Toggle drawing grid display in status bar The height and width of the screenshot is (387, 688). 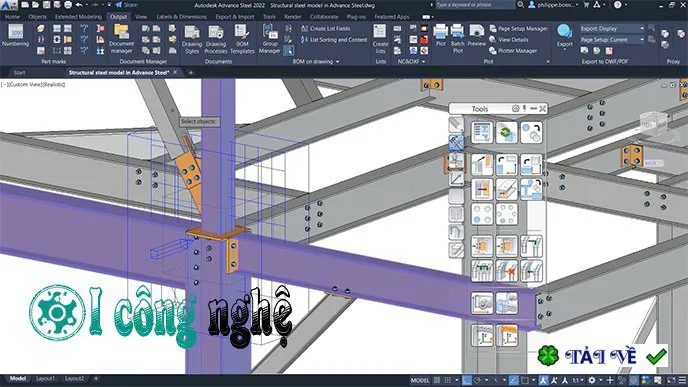tap(437, 380)
